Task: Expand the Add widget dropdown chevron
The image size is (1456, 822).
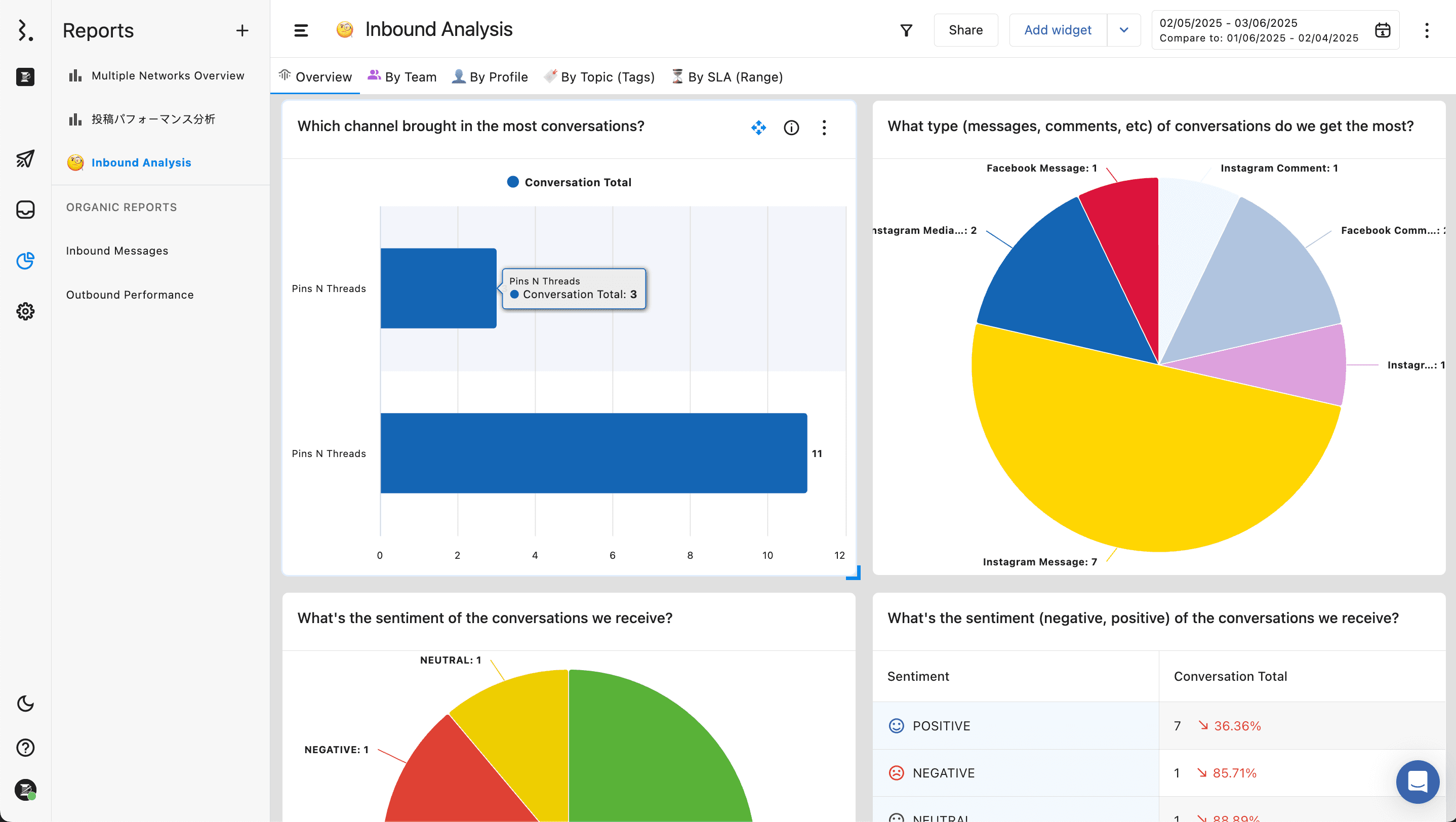Action: [1124, 30]
